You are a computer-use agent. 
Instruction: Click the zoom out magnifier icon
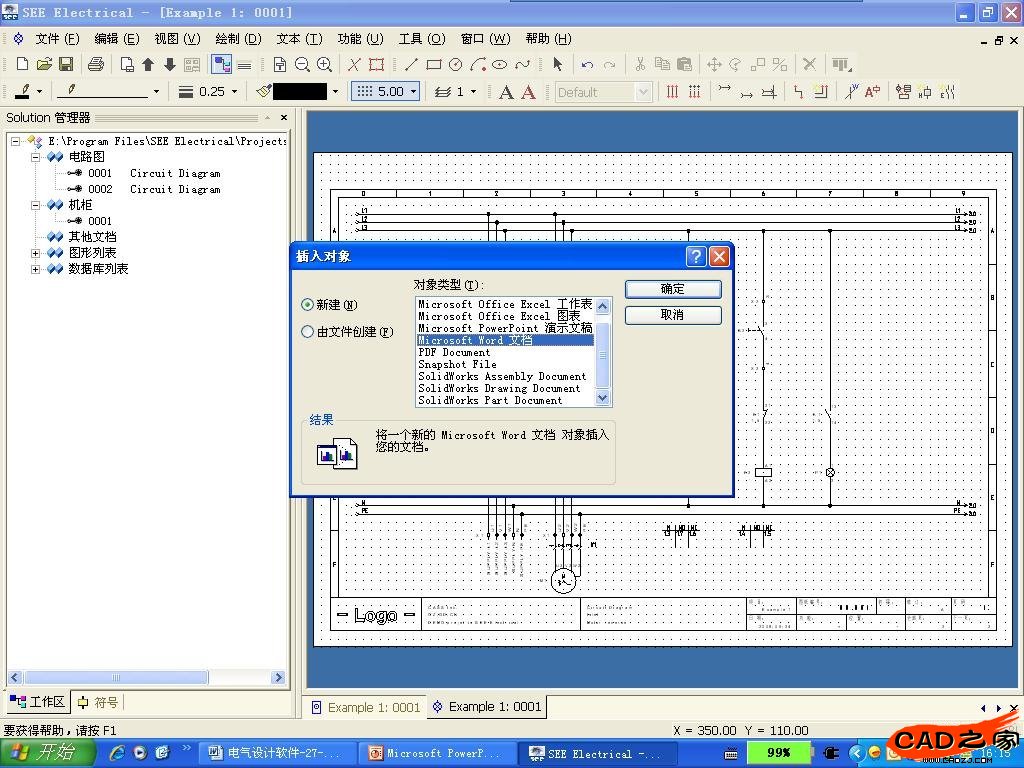pyautogui.click(x=302, y=64)
